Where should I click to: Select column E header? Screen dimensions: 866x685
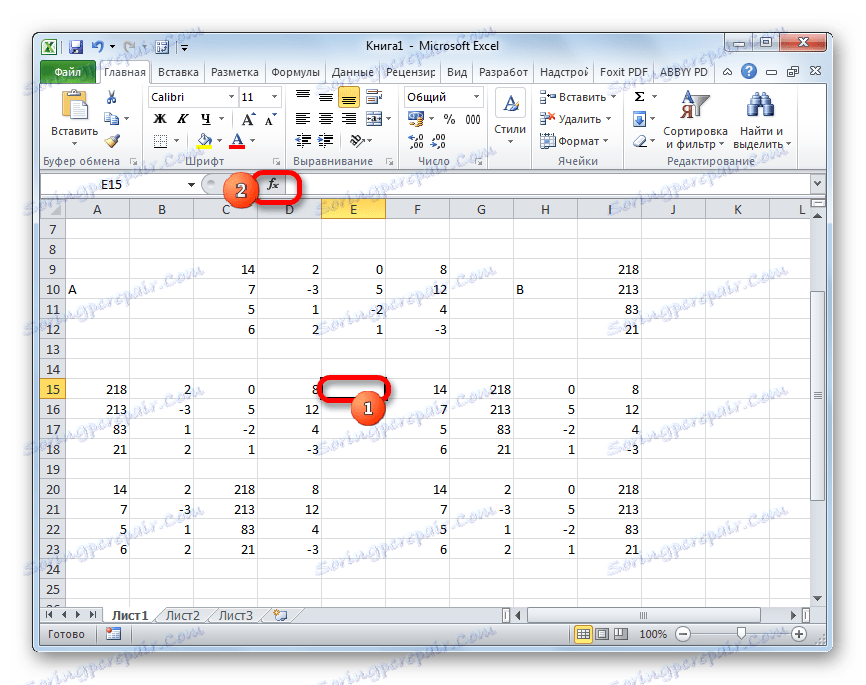coord(353,209)
